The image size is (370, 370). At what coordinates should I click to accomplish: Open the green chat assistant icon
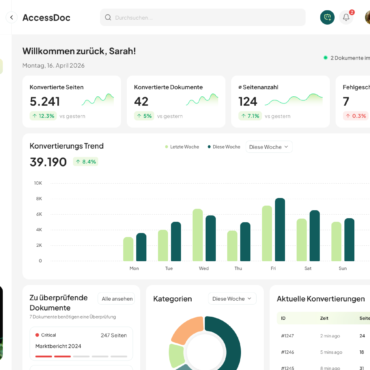click(327, 17)
